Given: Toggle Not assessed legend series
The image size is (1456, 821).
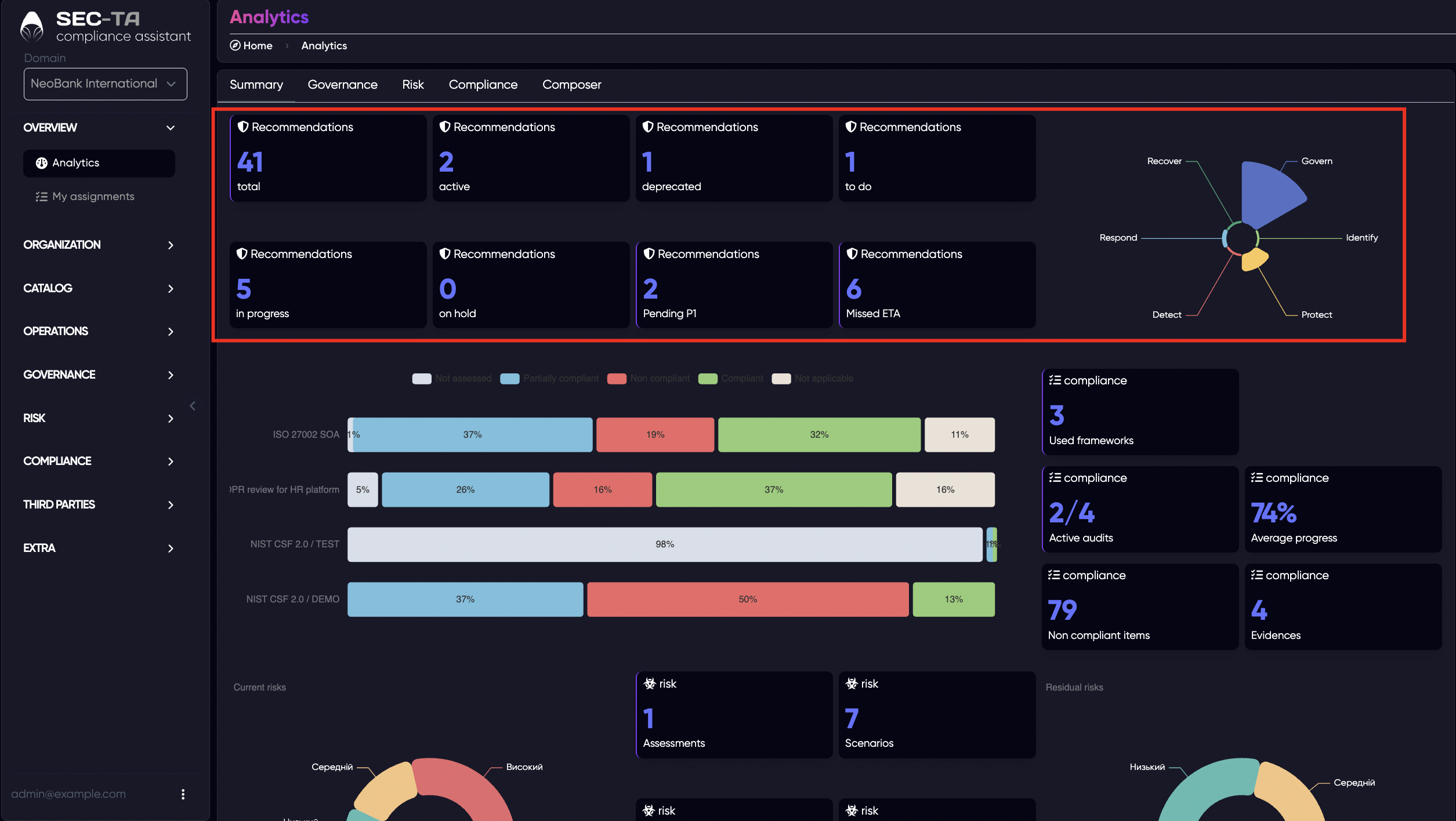Looking at the screenshot, I should 451,379.
